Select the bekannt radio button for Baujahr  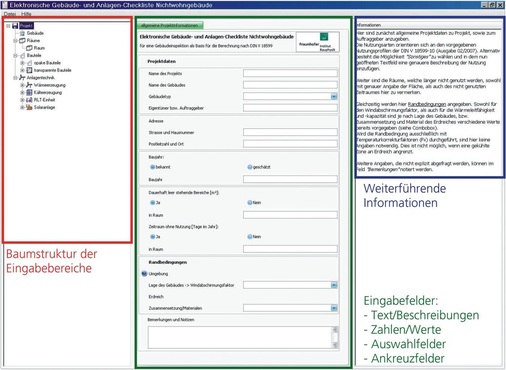(x=152, y=167)
